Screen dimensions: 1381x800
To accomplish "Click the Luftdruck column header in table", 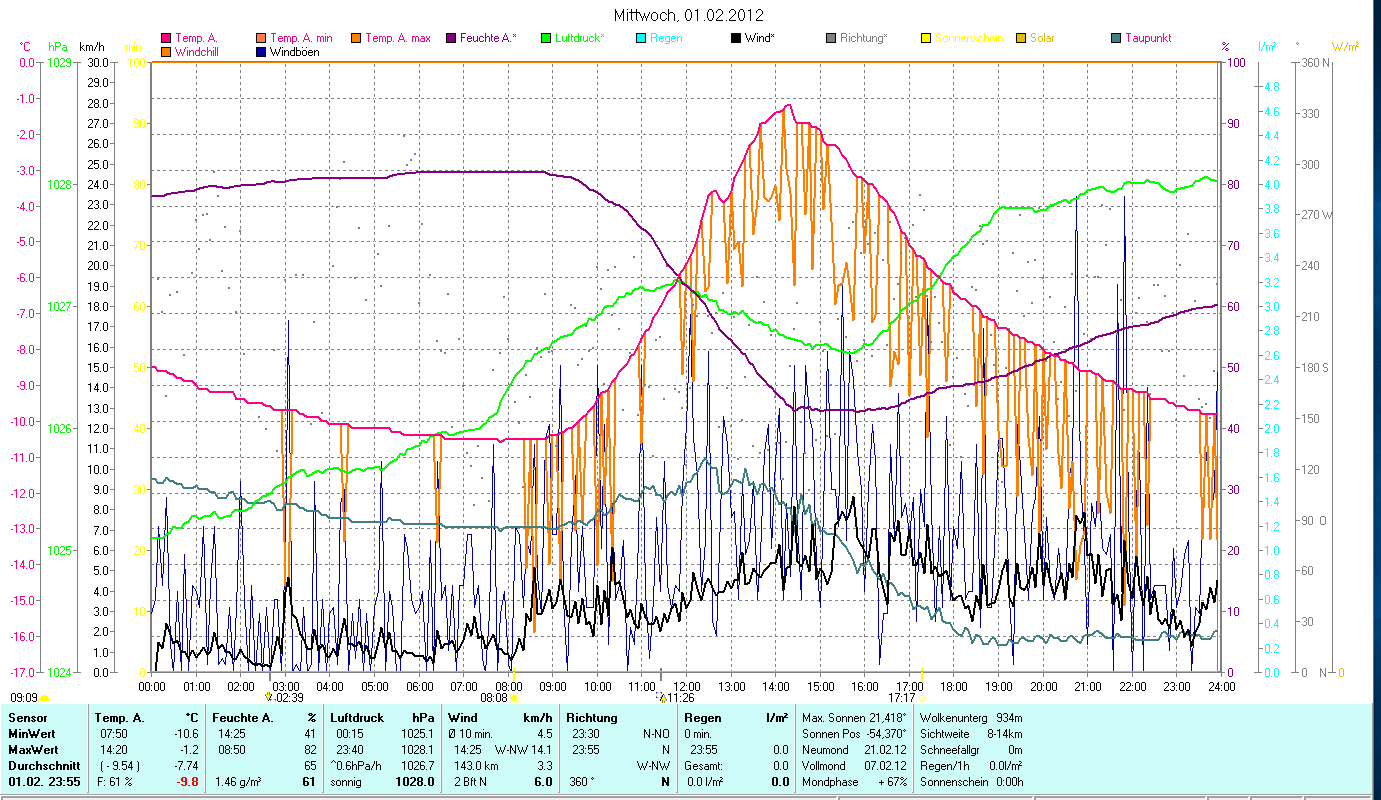I will pyautogui.click(x=357, y=718).
